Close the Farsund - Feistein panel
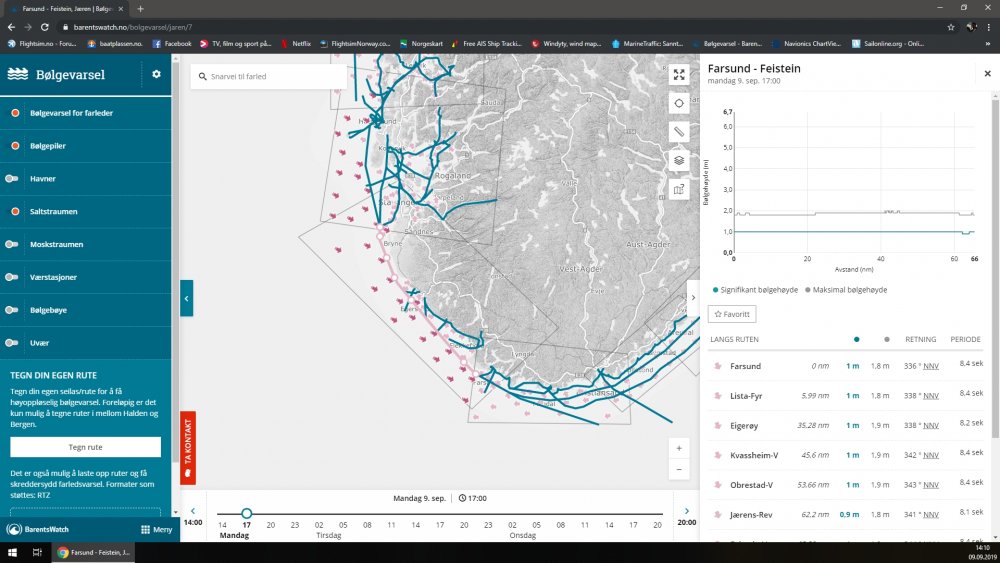This screenshot has height=563, width=1000. (987, 73)
